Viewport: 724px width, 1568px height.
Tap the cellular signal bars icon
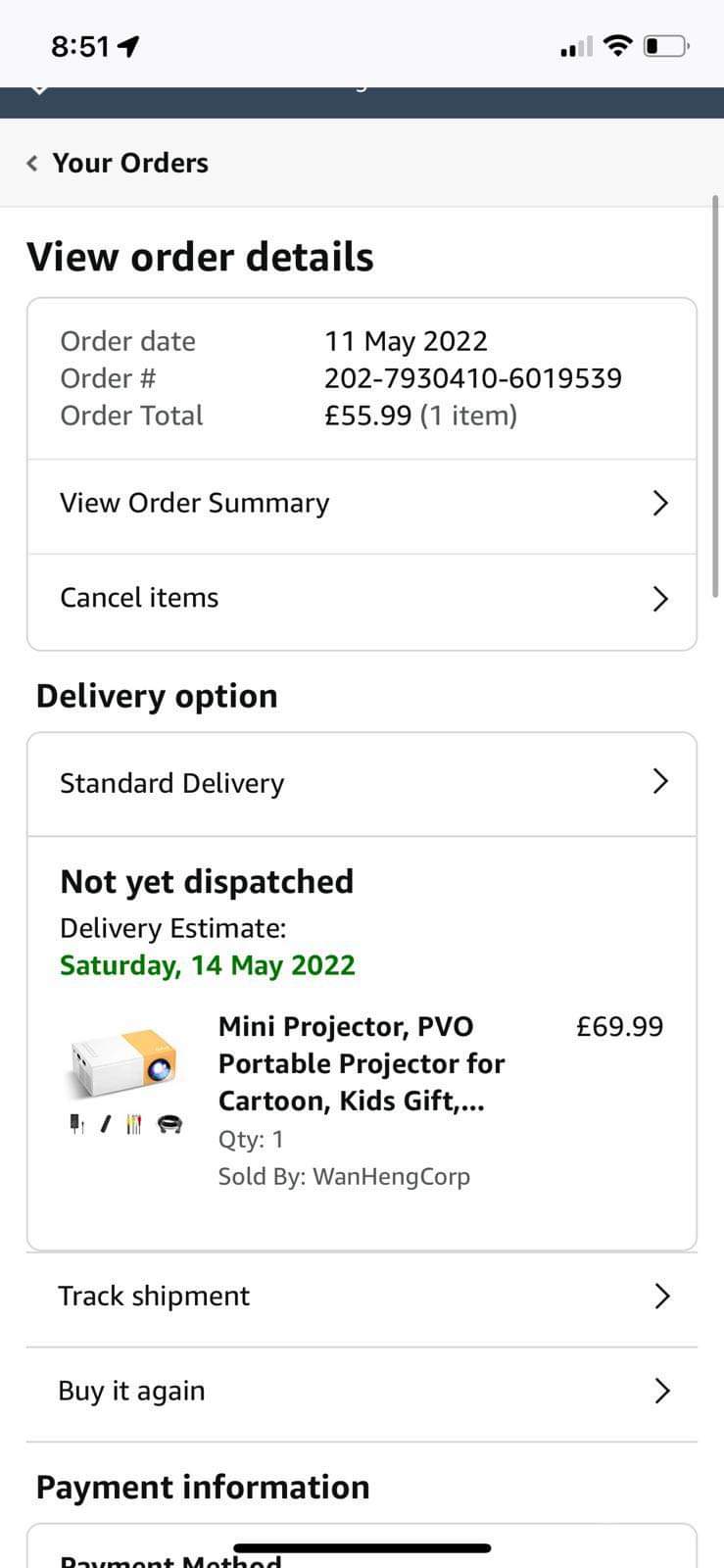click(x=576, y=47)
